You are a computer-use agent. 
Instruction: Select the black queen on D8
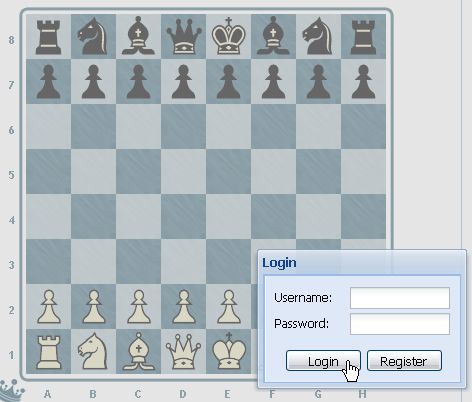pyautogui.click(x=183, y=37)
